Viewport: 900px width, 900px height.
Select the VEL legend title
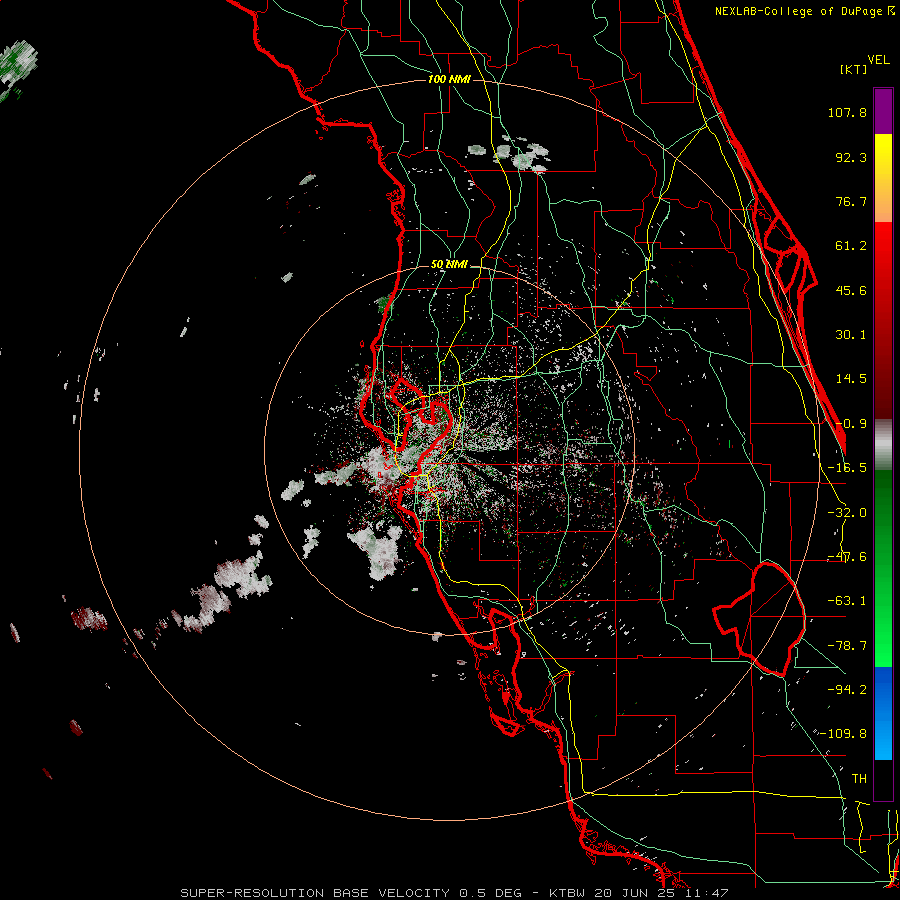point(878,60)
